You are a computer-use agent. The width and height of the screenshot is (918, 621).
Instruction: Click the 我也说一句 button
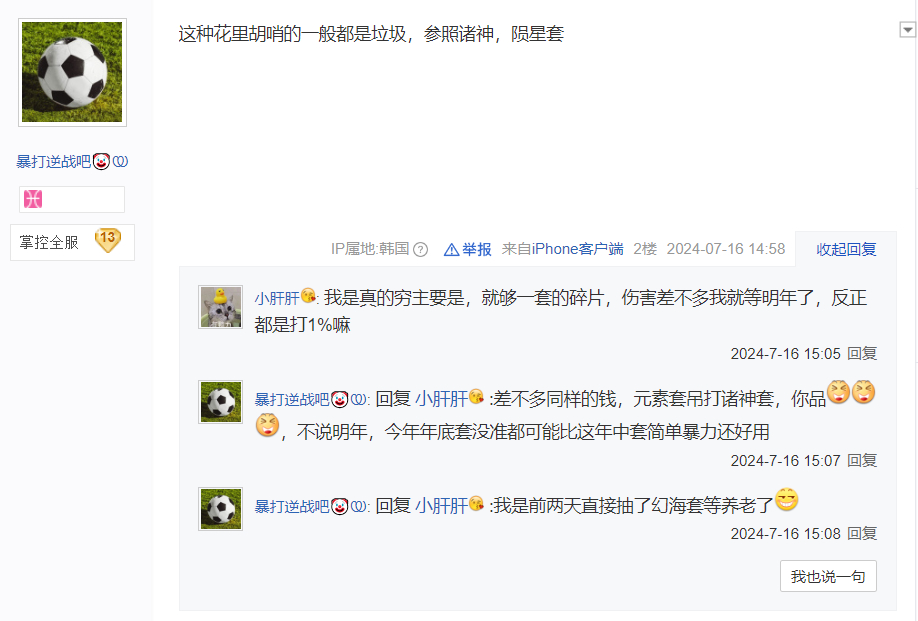click(x=828, y=577)
